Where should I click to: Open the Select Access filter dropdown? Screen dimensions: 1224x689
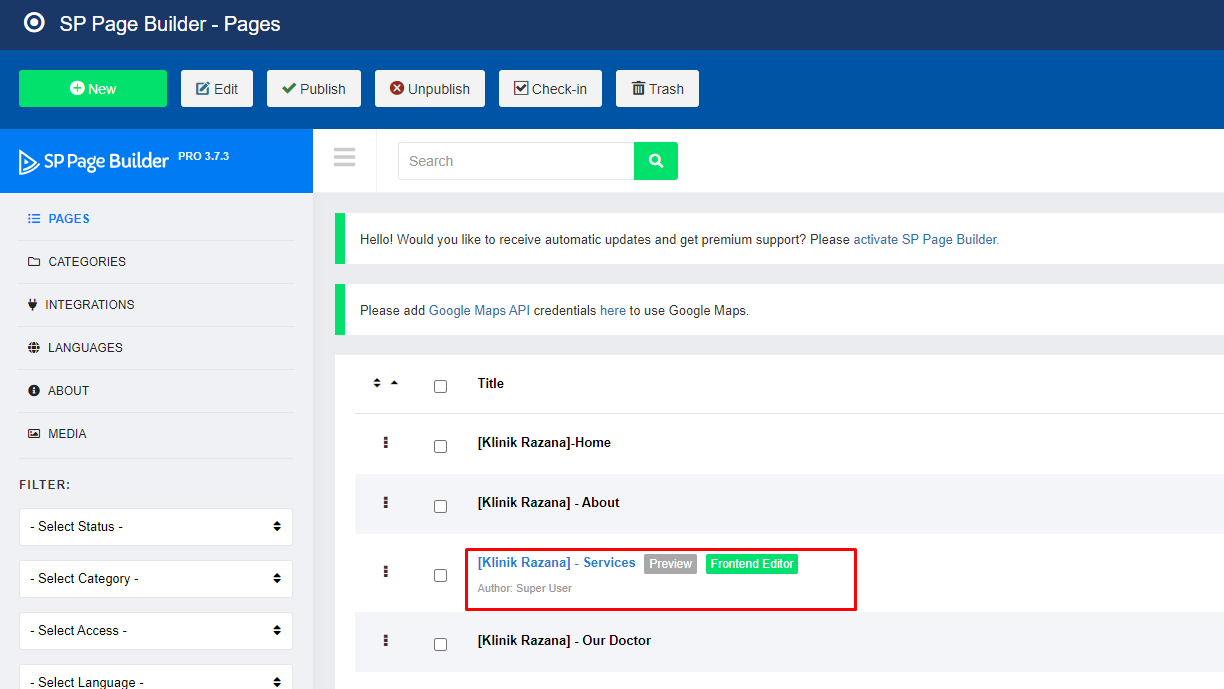[156, 631]
